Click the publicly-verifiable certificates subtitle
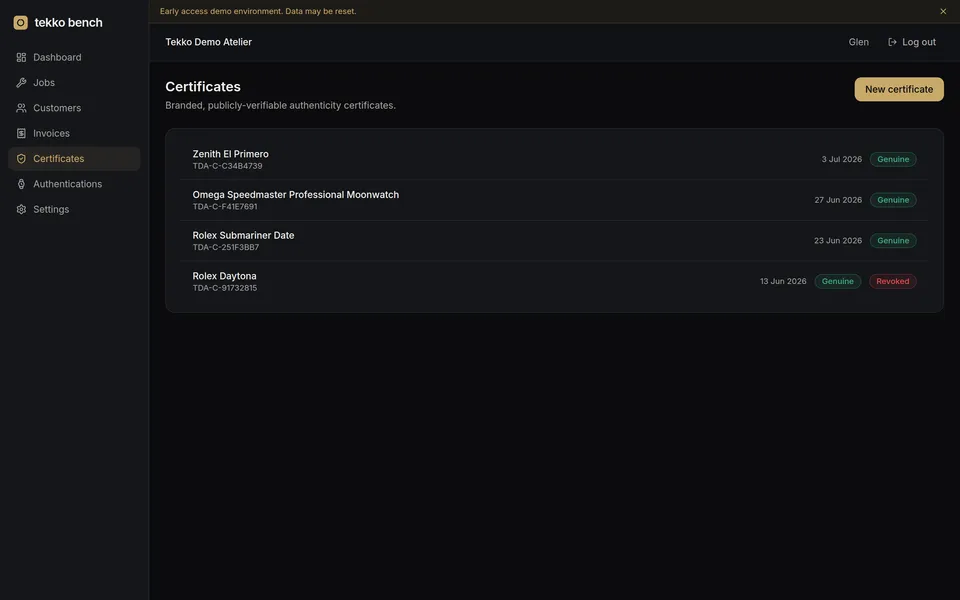The width and height of the screenshot is (960, 600). pyautogui.click(x=280, y=105)
